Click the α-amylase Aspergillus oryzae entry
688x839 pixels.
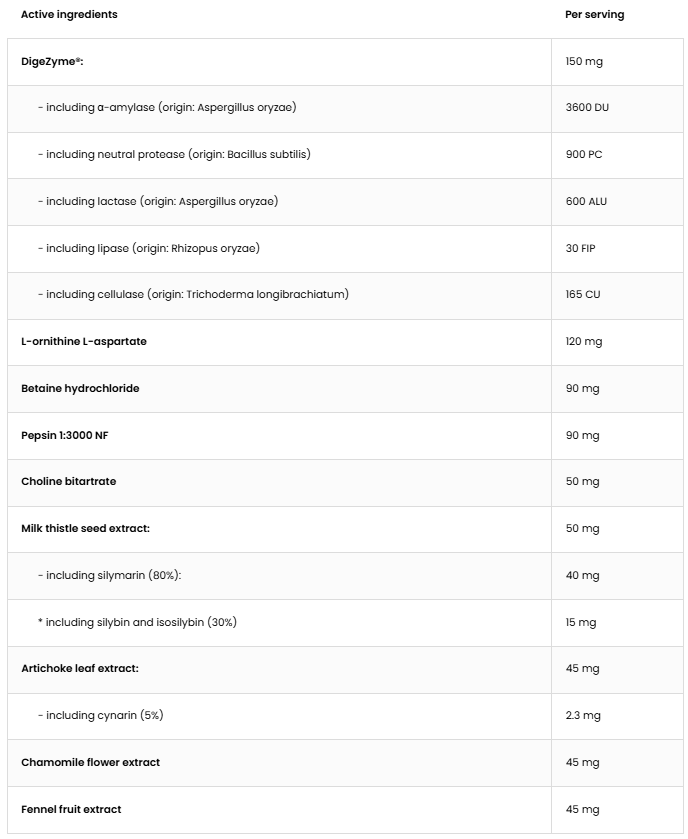coord(166,108)
